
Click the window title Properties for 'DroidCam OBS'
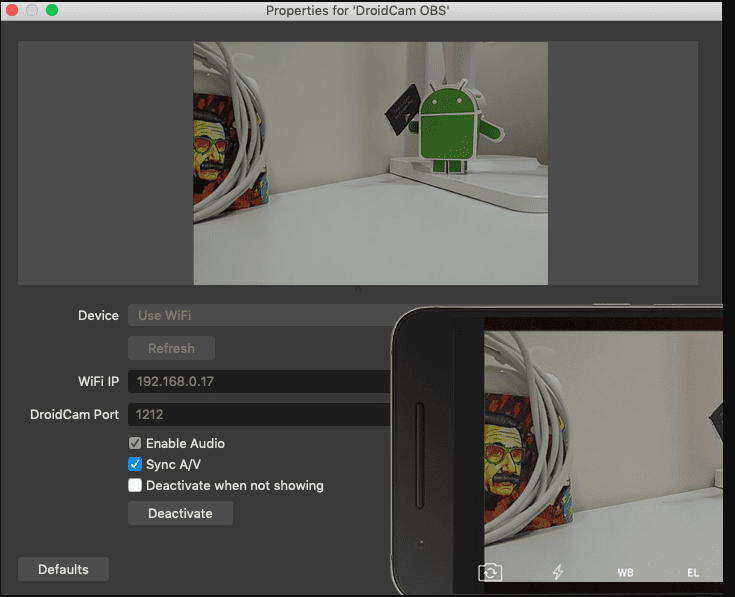pos(358,10)
